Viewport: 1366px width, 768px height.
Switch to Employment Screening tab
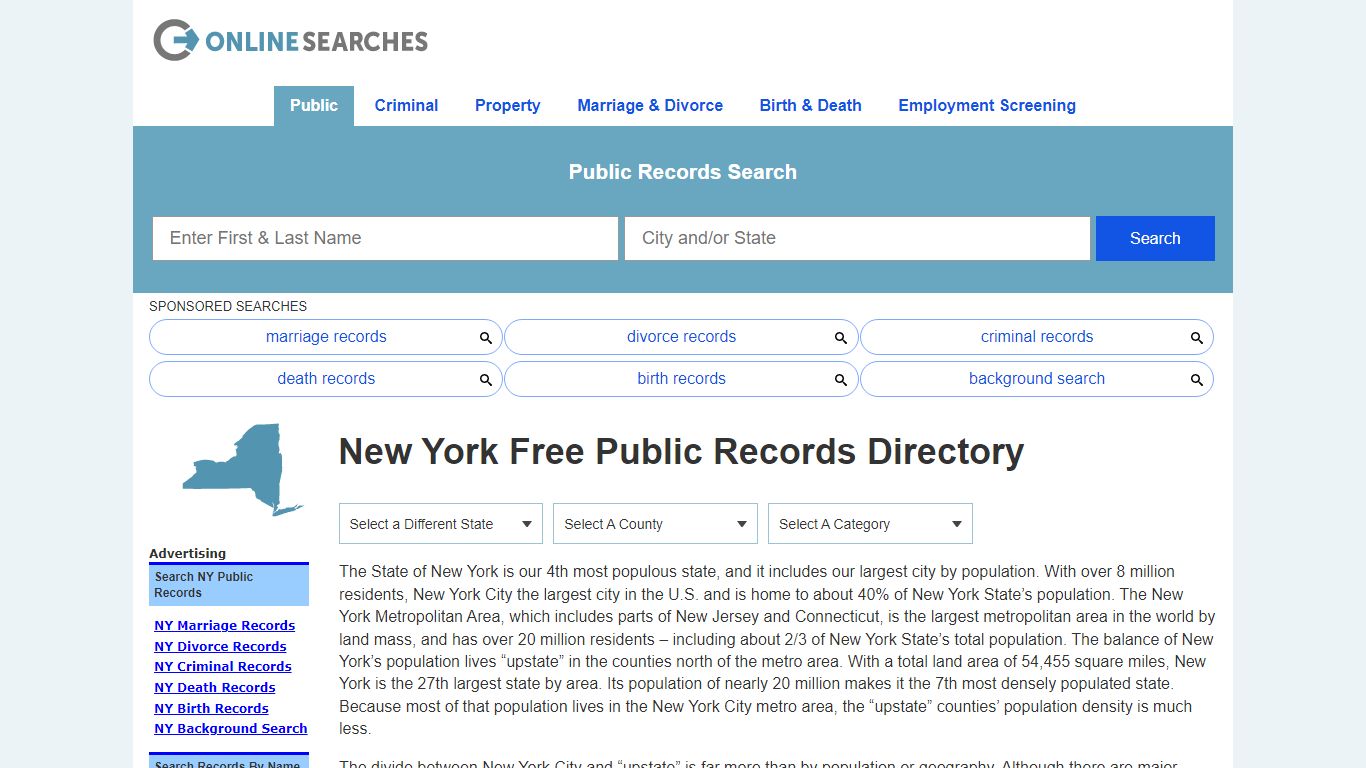pyautogui.click(x=987, y=106)
